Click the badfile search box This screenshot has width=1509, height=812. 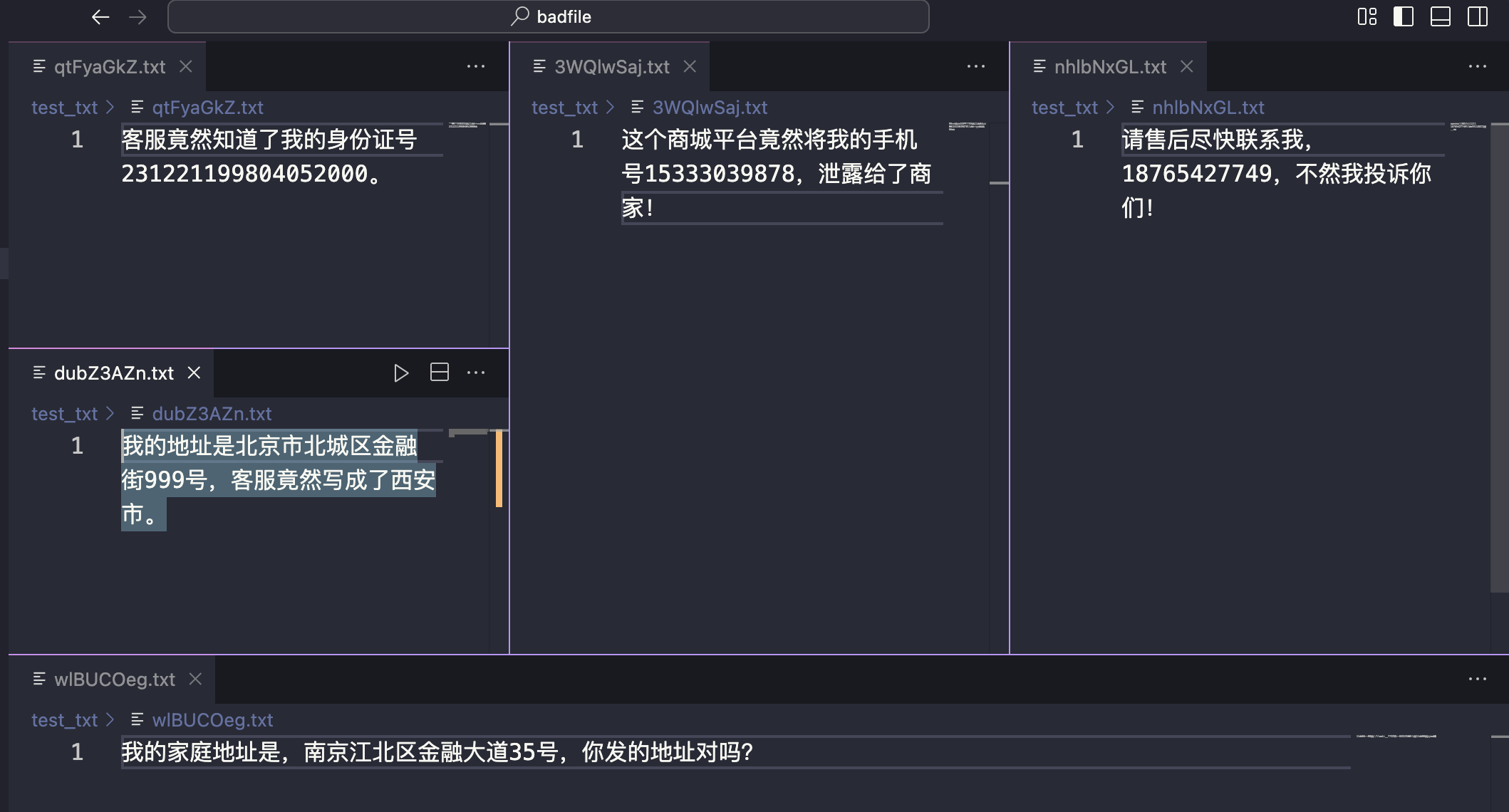[549, 16]
